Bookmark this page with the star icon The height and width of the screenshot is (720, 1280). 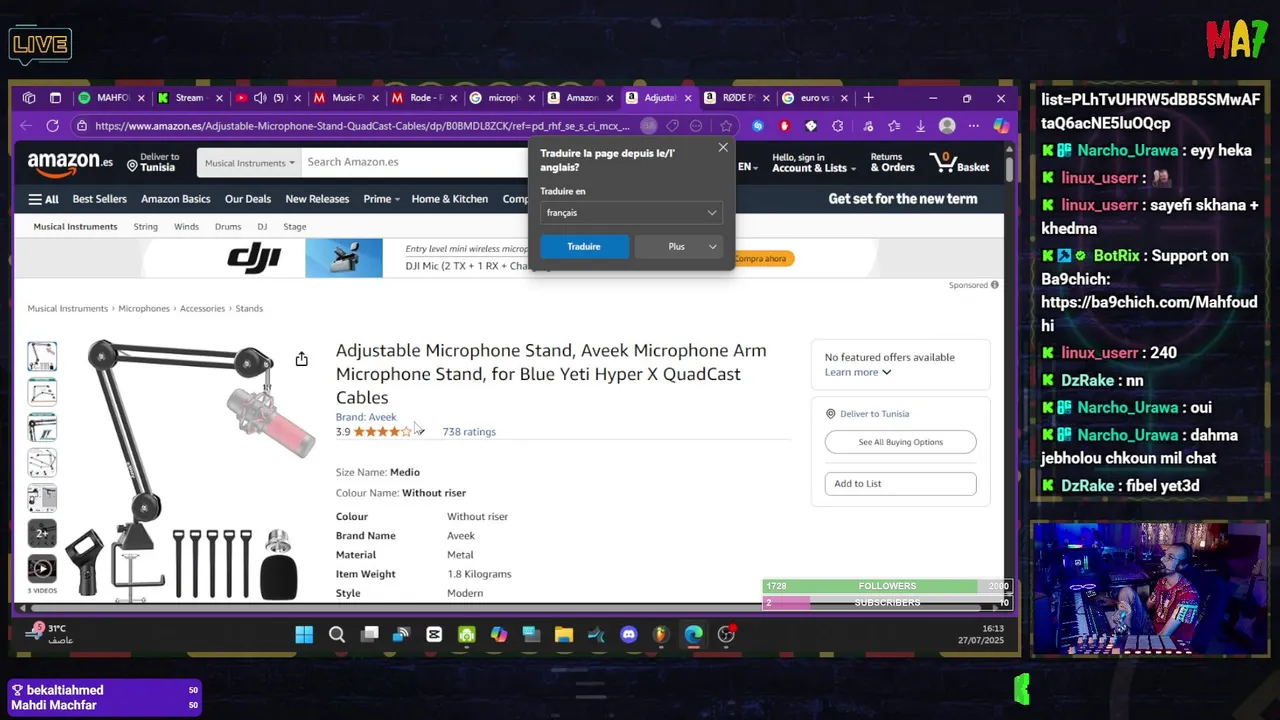pos(726,126)
